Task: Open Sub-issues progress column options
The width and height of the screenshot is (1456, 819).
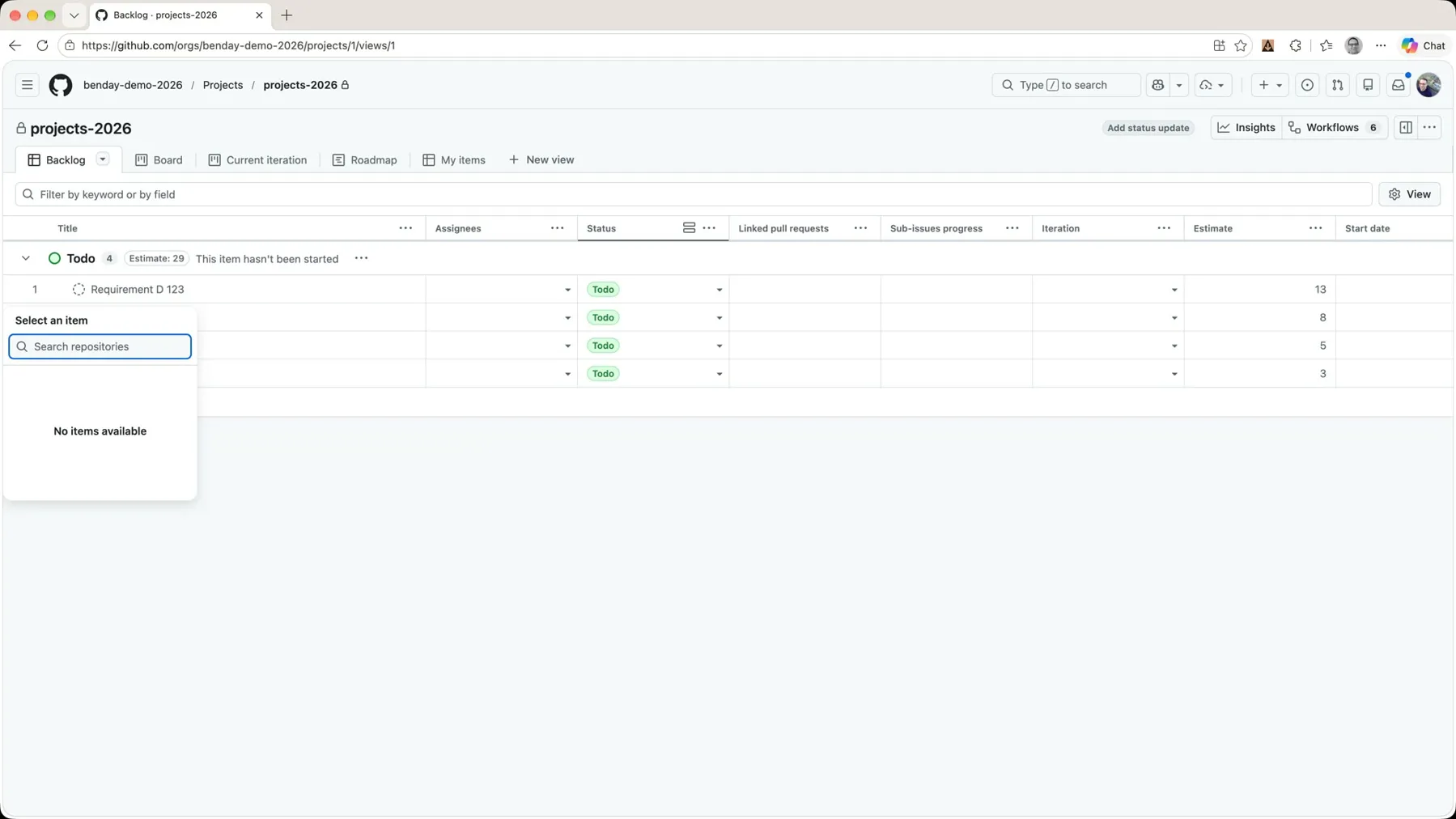Action: click(x=1012, y=228)
